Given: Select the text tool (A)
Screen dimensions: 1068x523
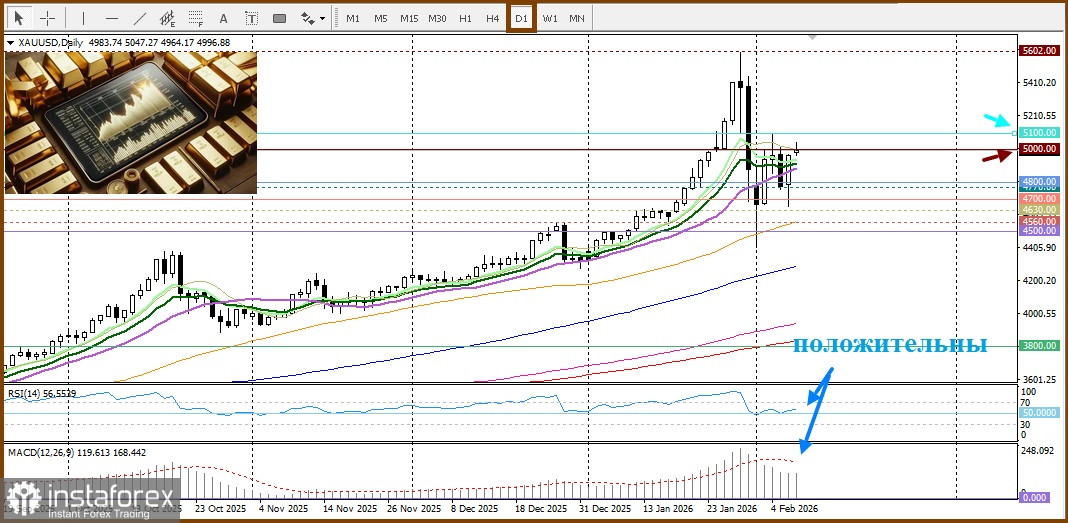Looking at the screenshot, I should 224,18.
